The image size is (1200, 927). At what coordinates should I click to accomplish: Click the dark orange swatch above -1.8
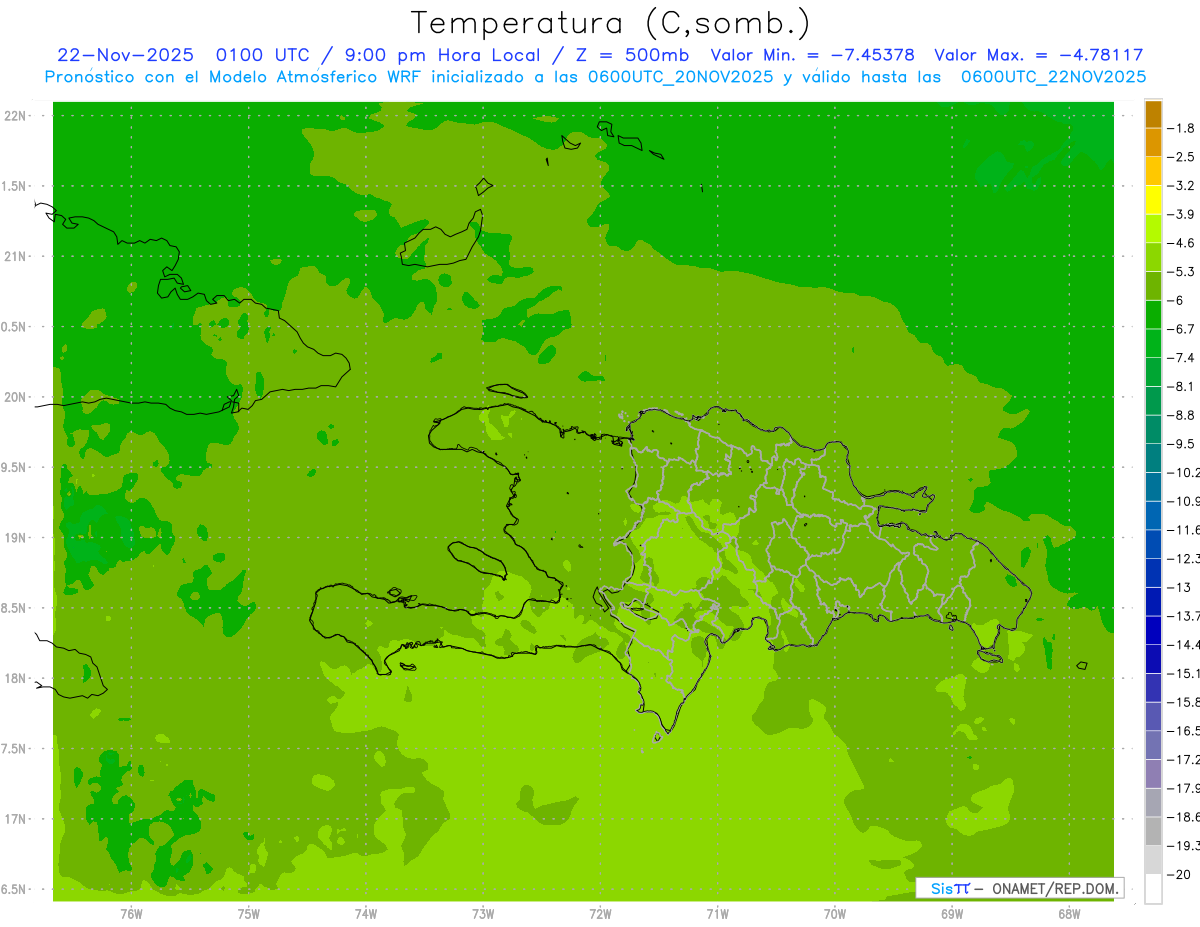coord(1154,115)
